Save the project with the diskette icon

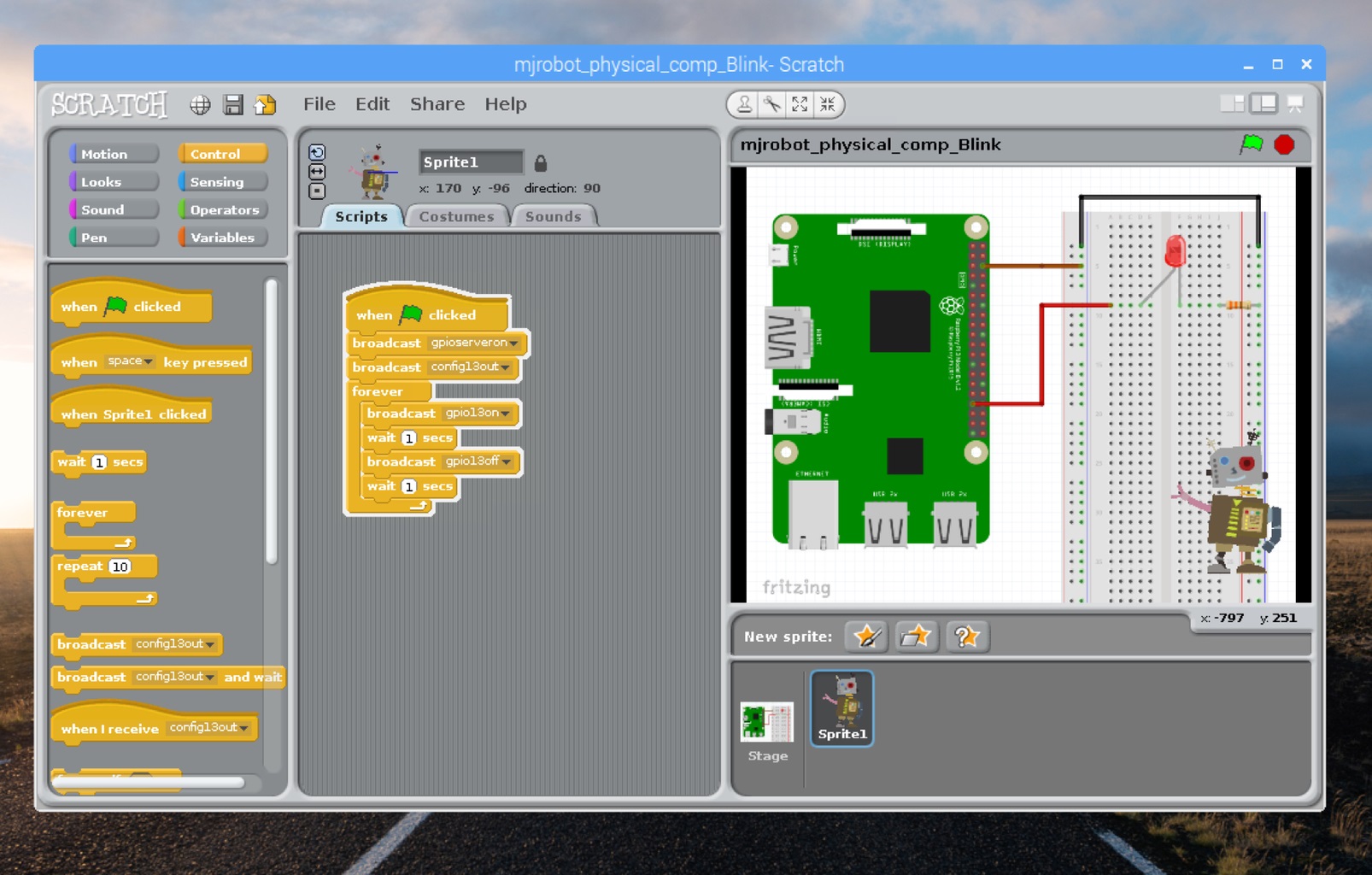tap(232, 105)
